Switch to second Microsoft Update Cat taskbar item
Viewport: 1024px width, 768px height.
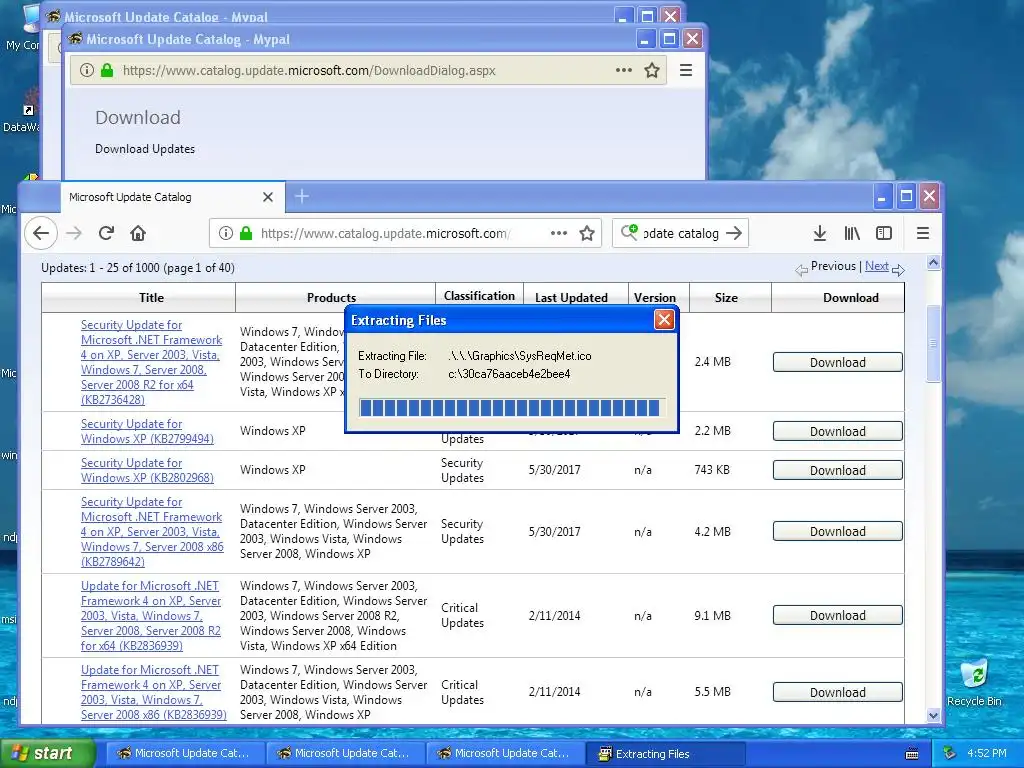[x=346, y=754]
